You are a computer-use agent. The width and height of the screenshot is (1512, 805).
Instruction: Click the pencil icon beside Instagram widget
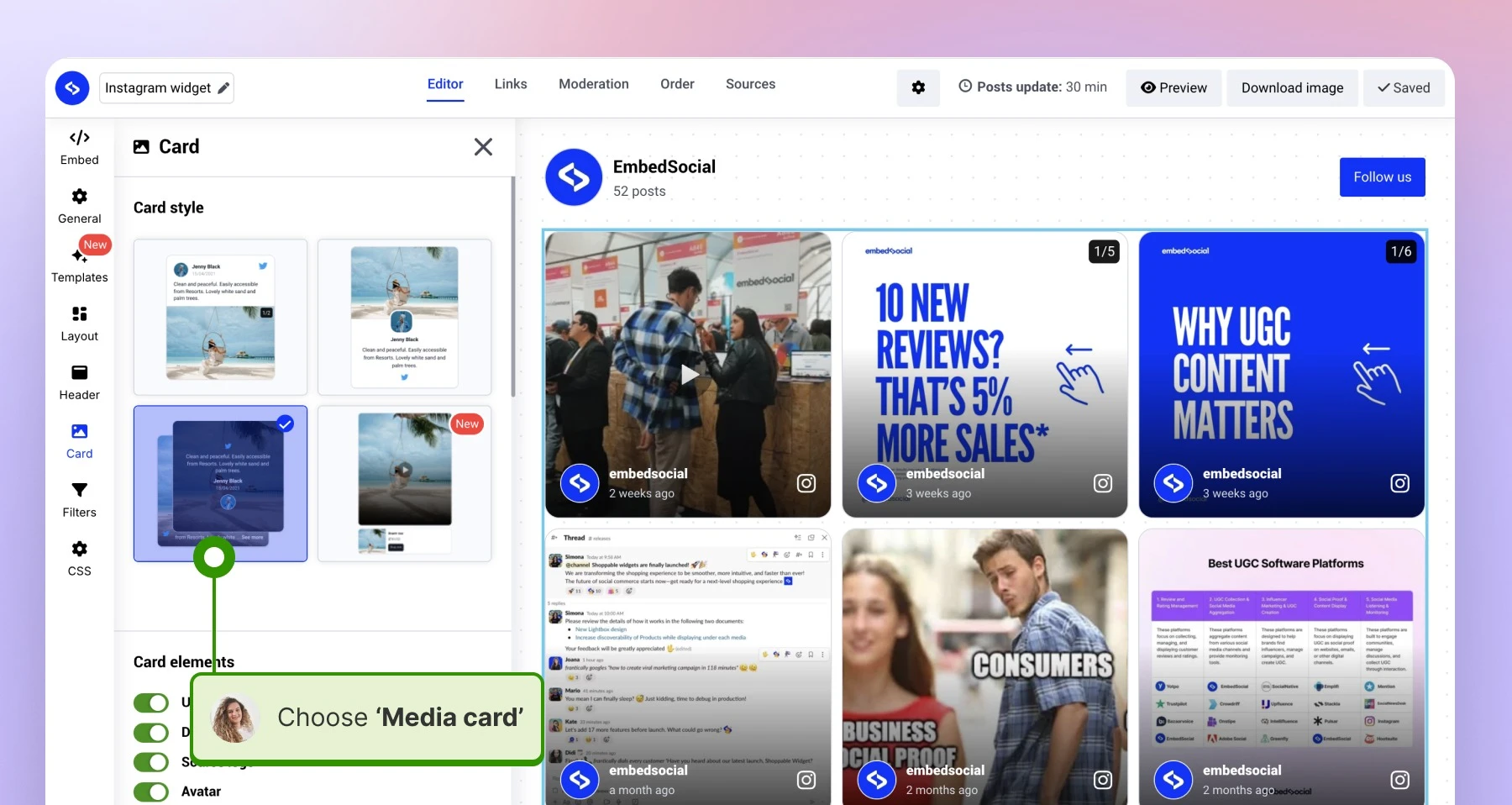click(223, 88)
